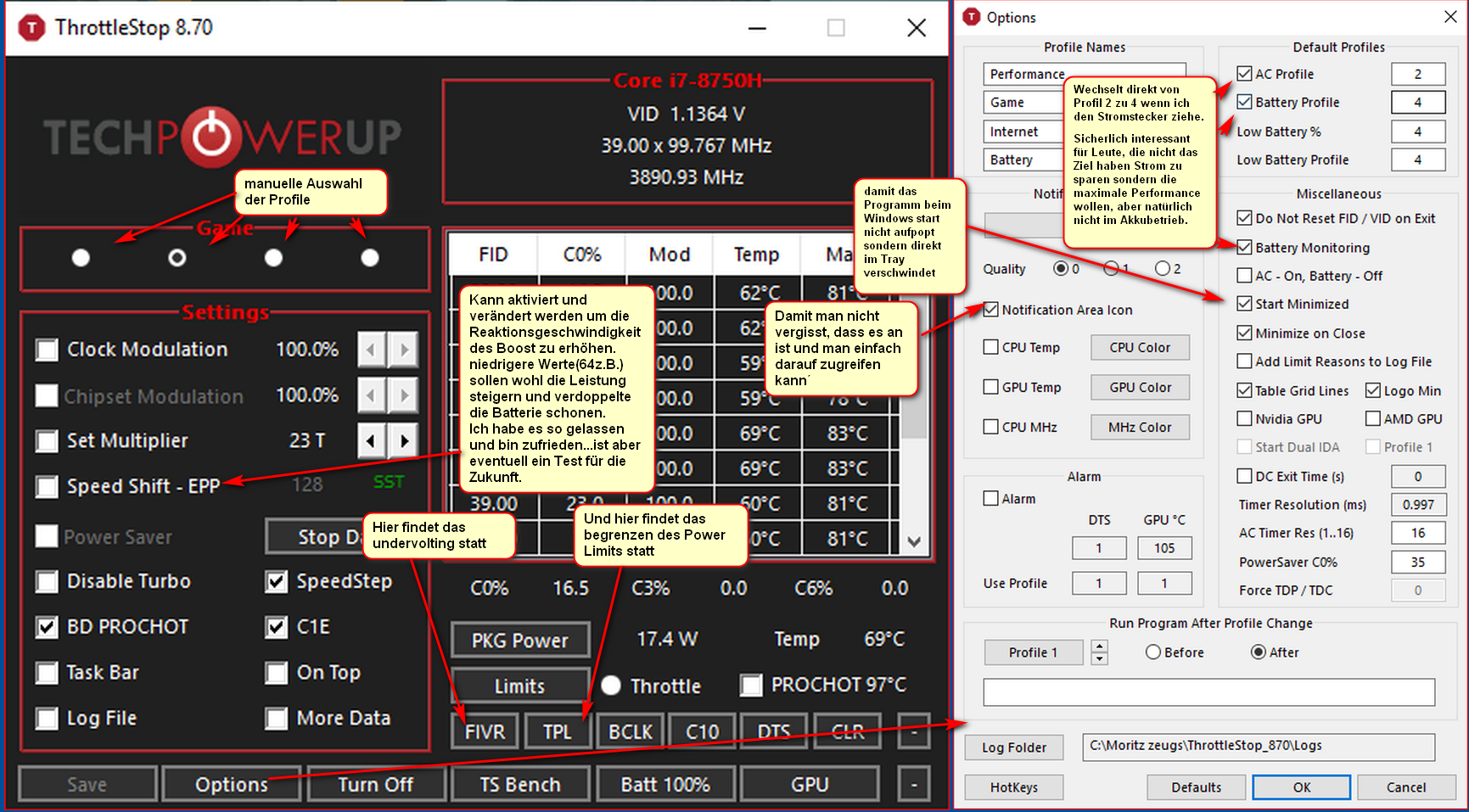Open the CPU Color picker button
This screenshot has width=1469, height=812.
pos(1140,347)
